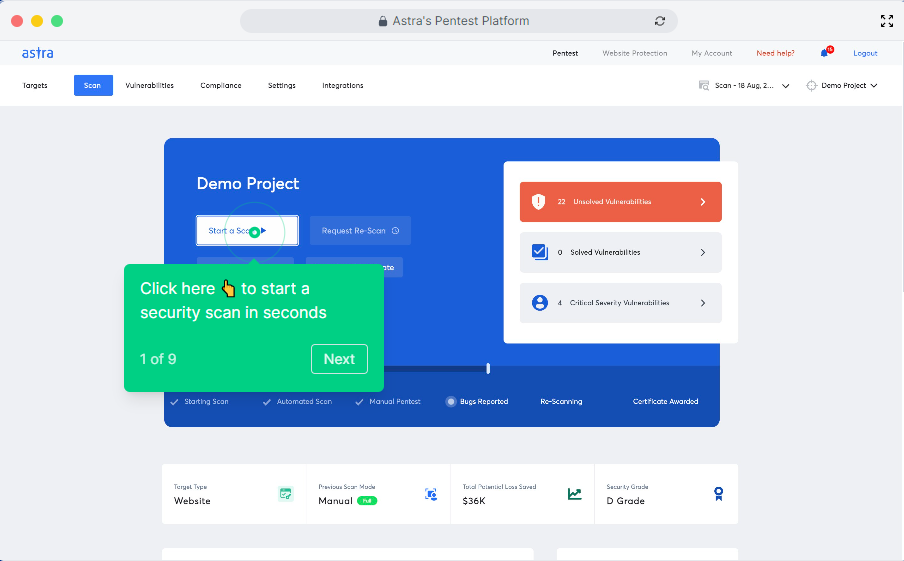This screenshot has height=561, width=904.
Task: Open Website Protection in top menu
Action: click(635, 53)
